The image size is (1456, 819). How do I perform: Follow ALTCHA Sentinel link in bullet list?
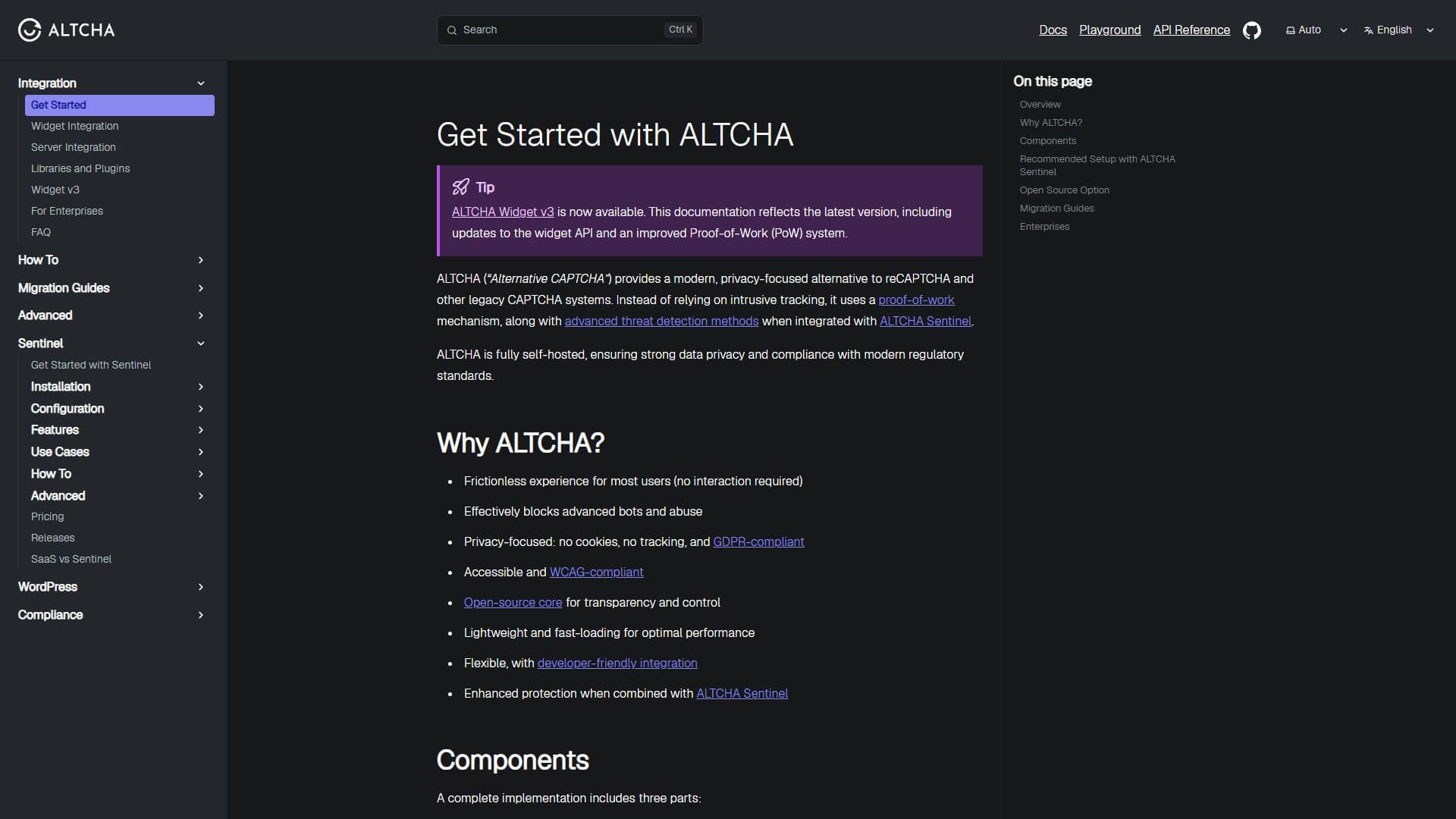[x=742, y=694]
